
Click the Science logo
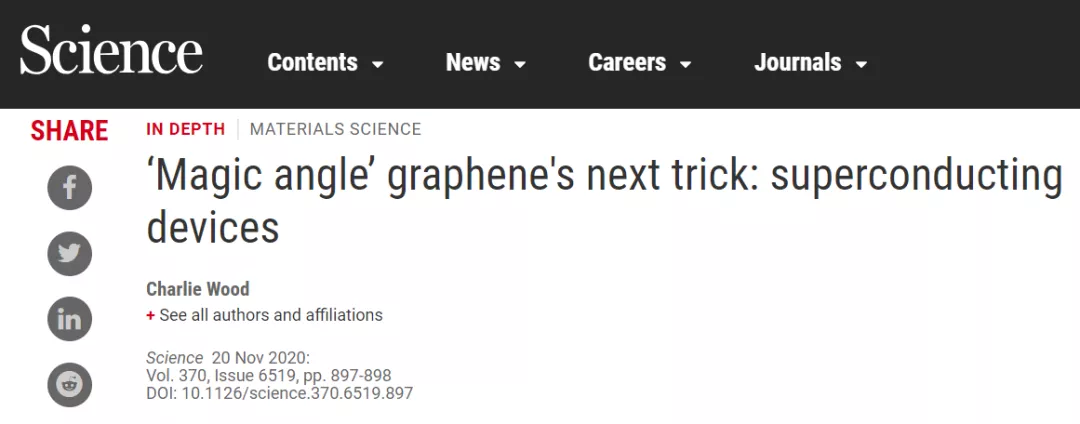(111, 50)
